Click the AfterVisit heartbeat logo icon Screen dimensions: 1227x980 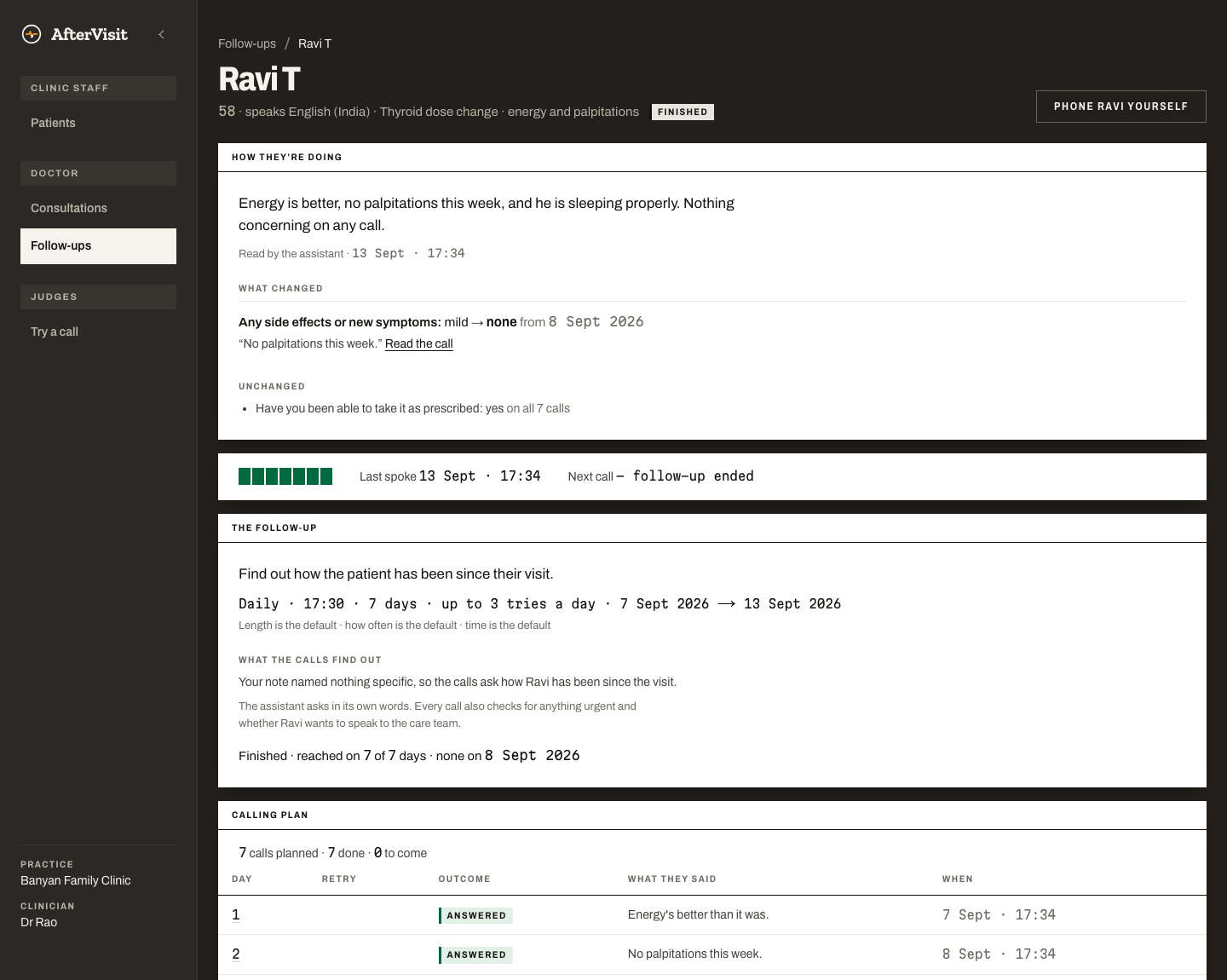32,34
